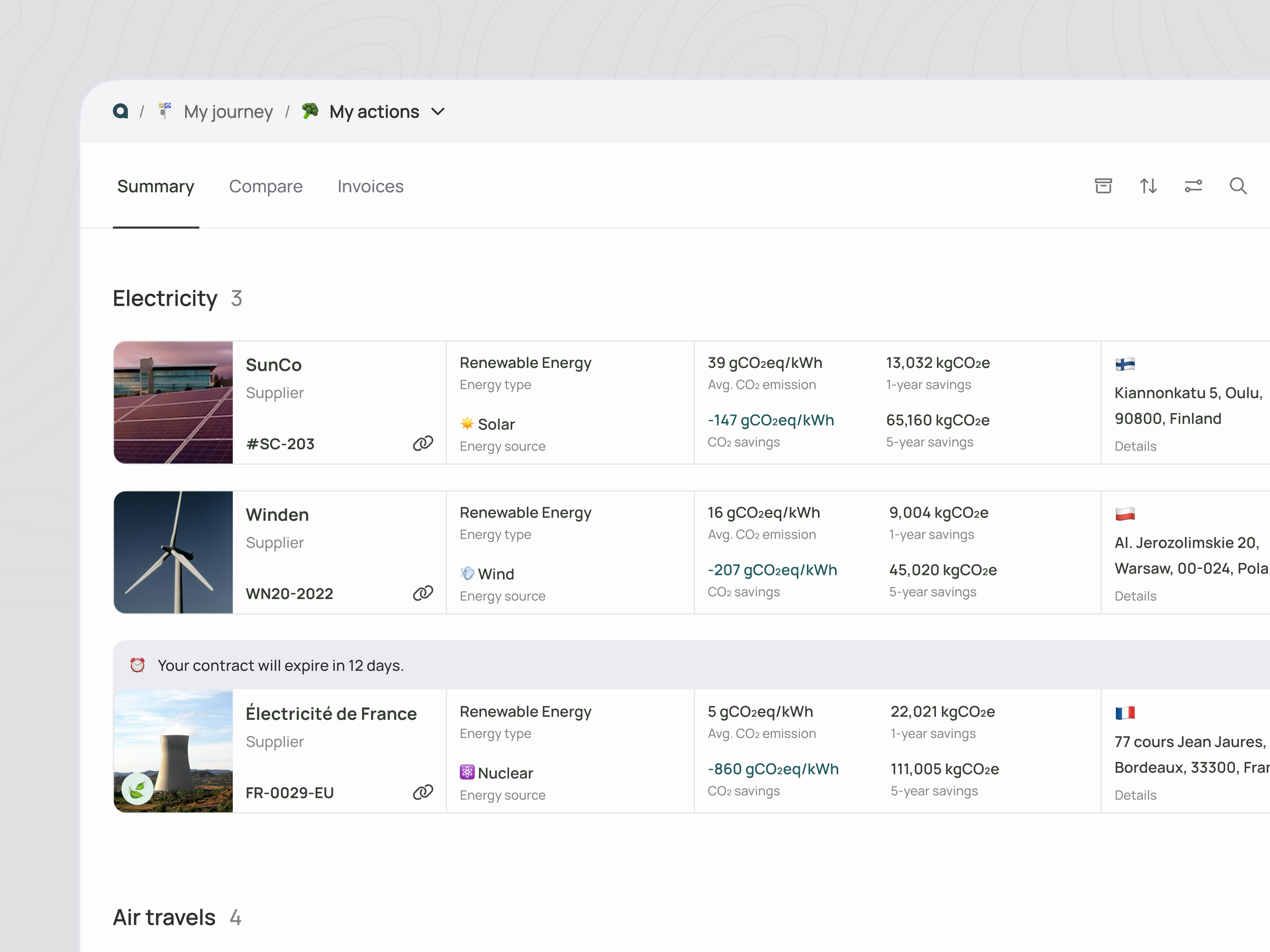Click the Winden wind turbine thumbnail
This screenshot has height=952, width=1270.
click(173, 552)
